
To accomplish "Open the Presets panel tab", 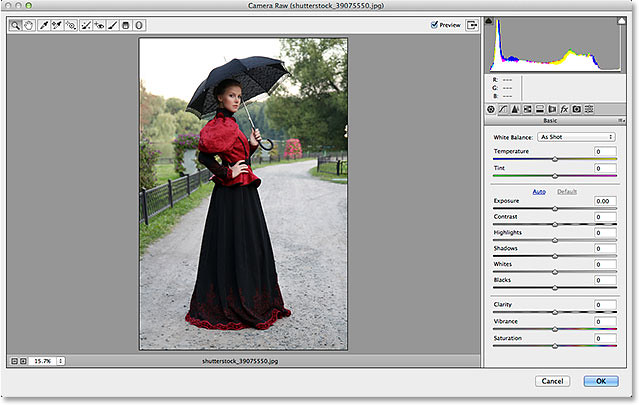I will (x=589, y=109).
